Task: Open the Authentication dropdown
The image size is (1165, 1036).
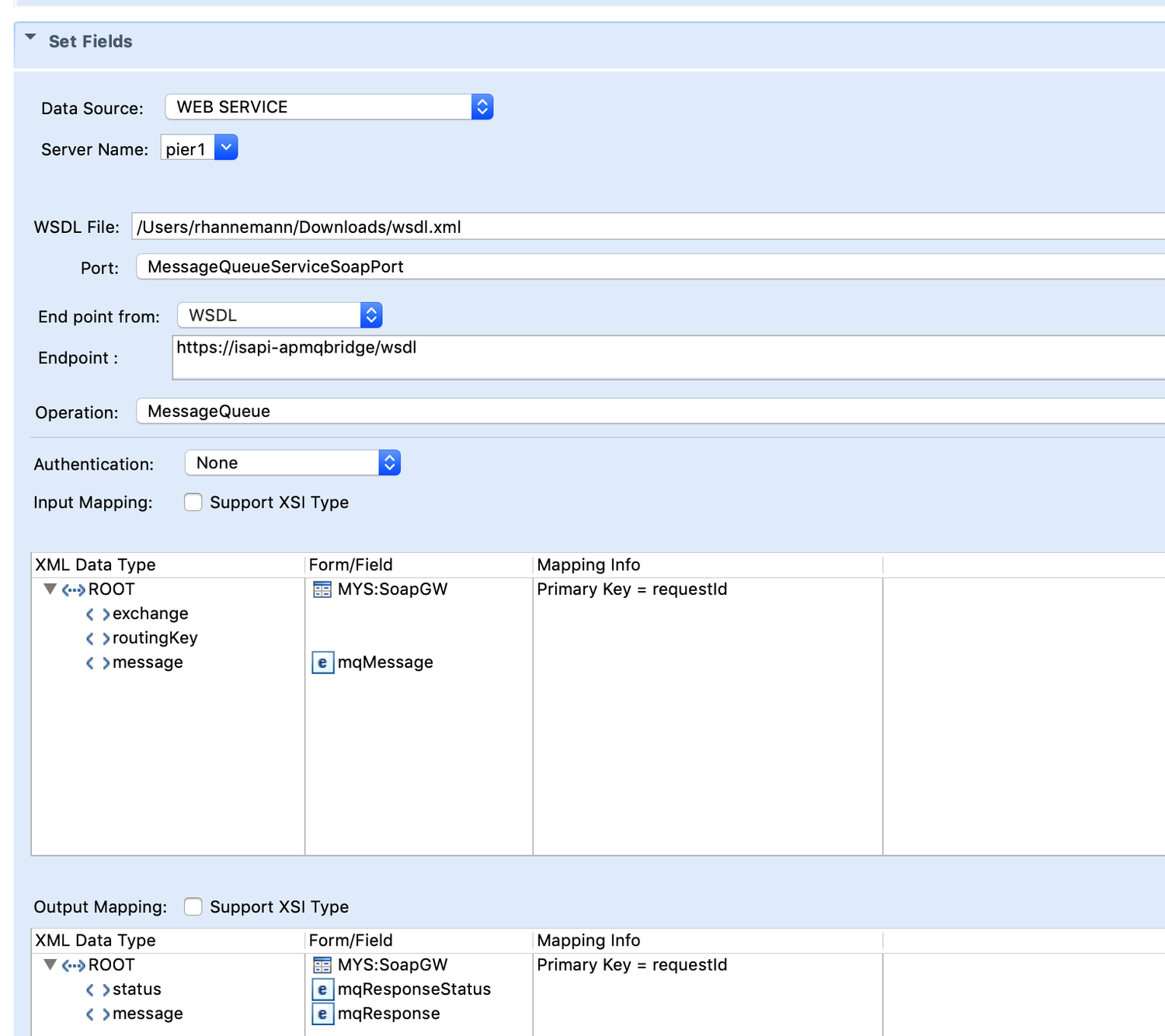Action: pyautogui.click(x=390, y=462)
